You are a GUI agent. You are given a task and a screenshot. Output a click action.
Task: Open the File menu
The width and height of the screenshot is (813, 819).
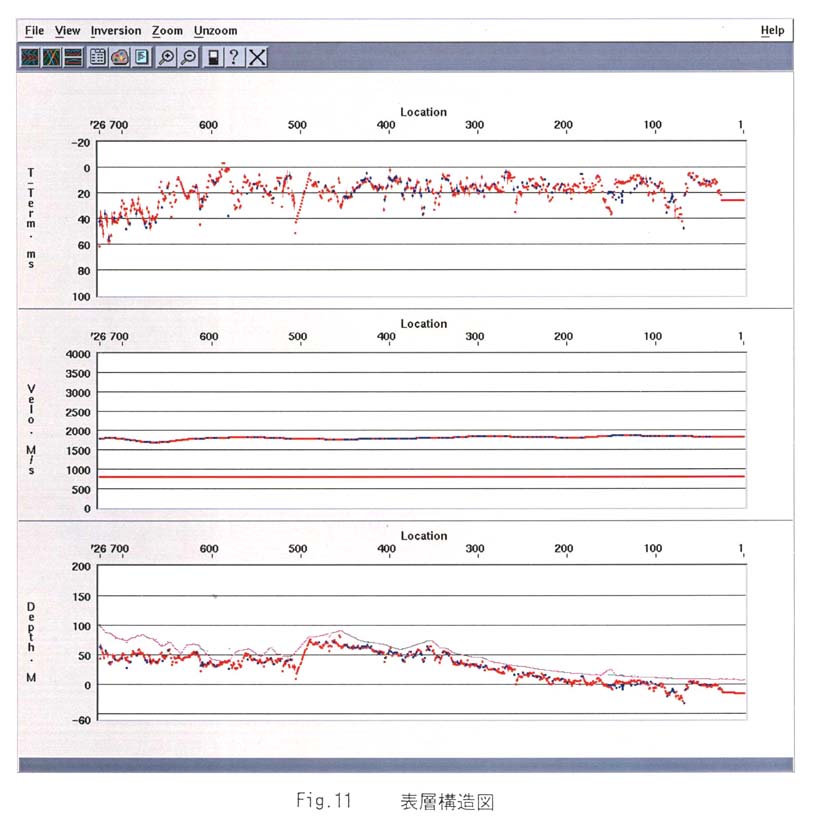[x=34, y=31]
